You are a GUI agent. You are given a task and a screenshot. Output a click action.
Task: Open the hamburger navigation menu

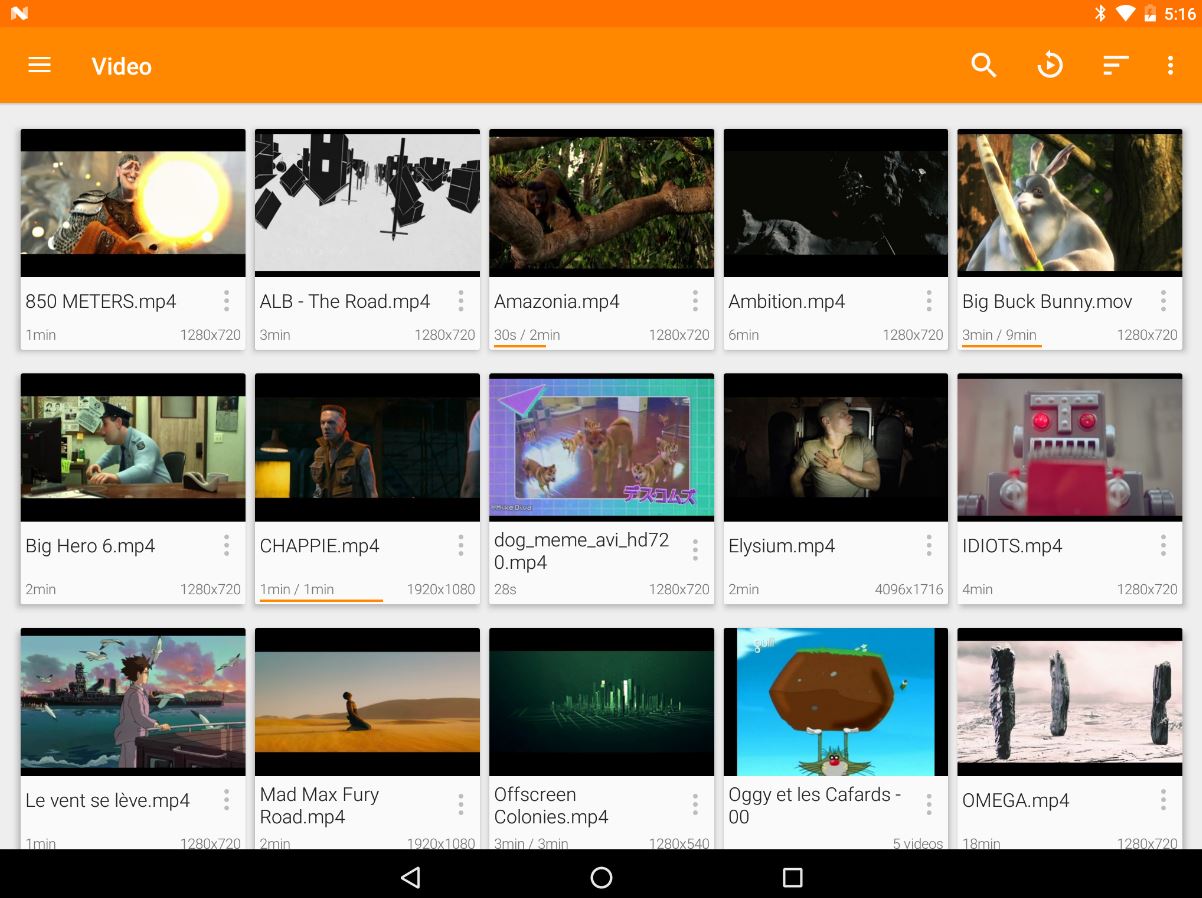39,66
